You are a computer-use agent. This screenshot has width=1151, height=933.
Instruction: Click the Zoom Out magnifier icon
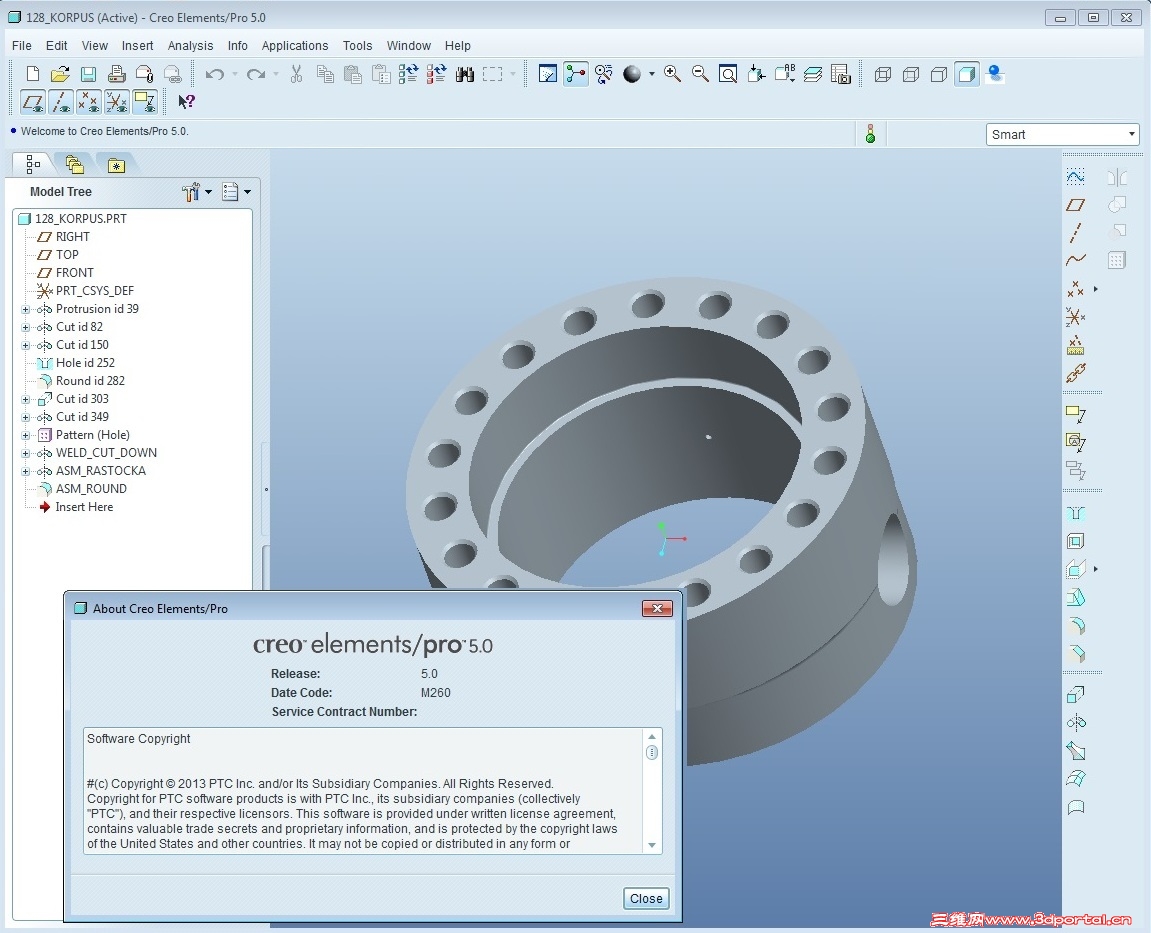click(700, 73)
